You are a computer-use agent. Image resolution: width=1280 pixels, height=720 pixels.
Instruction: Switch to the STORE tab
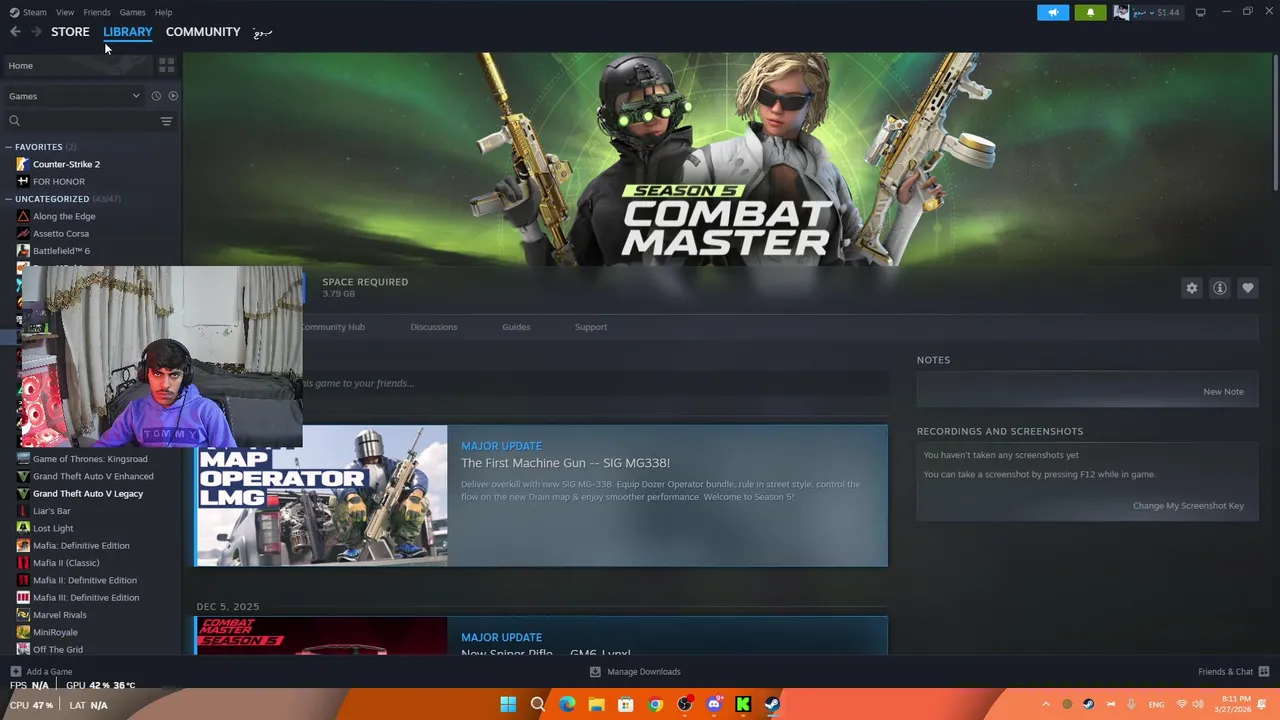coord(70,32)
